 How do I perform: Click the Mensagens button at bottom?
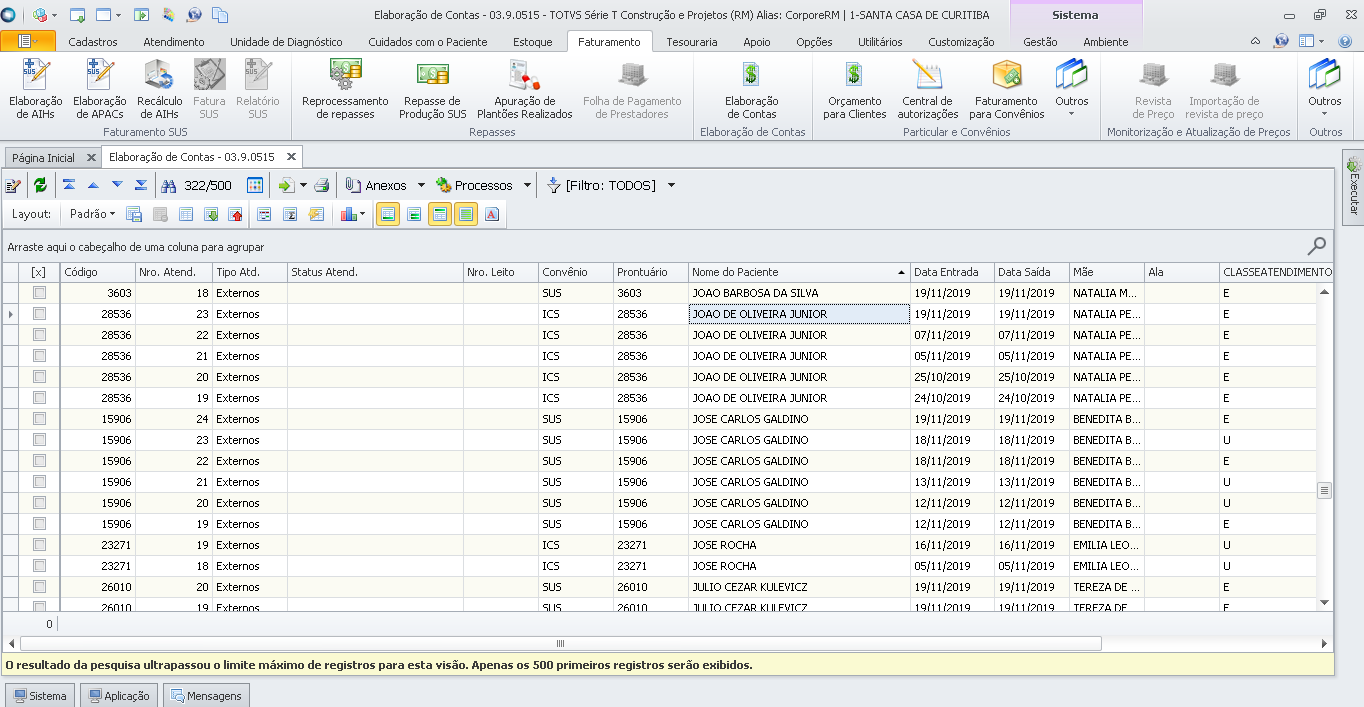[x=205, y=696]
